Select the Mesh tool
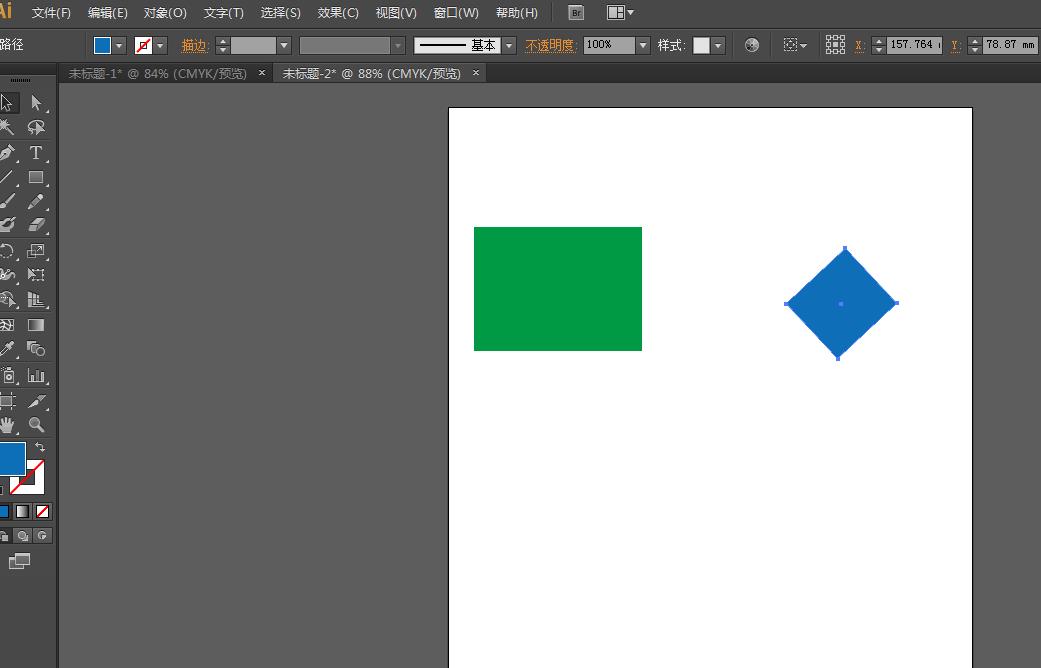The image size is (1041, 668). 7,325
